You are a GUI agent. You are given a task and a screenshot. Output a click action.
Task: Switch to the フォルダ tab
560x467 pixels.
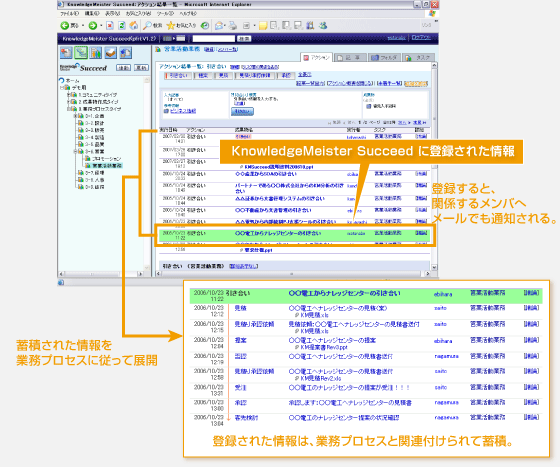coord(384,57)
